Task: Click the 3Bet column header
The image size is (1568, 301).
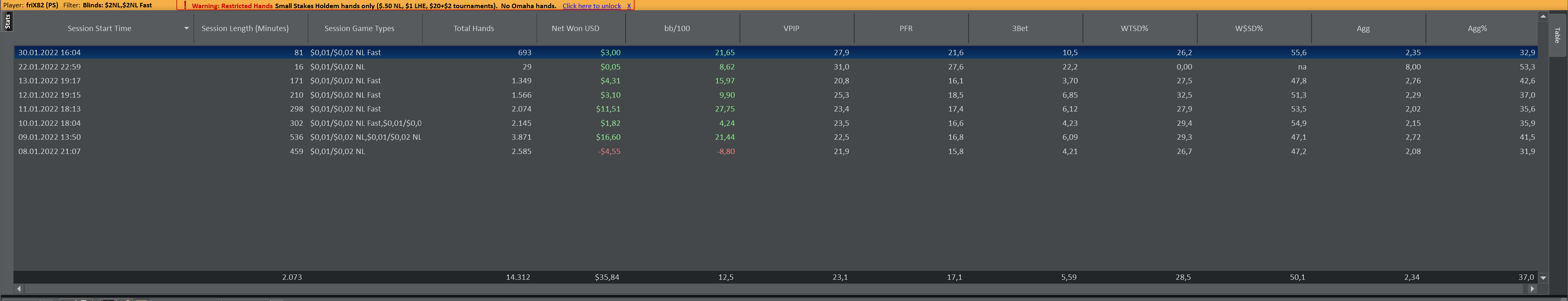Action: (x=1020, y=28)
